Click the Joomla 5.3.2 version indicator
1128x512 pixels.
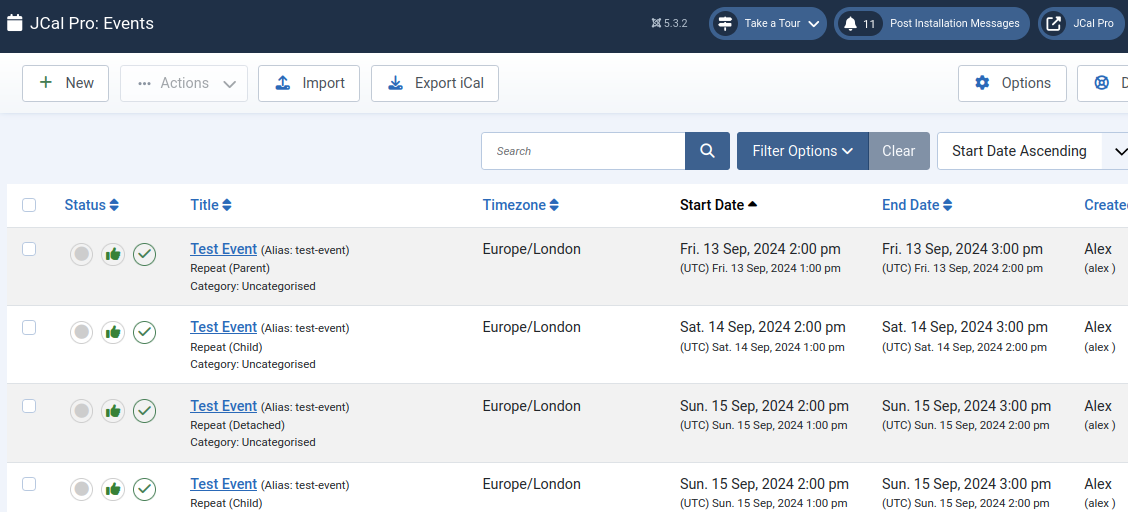coord(669,24)
